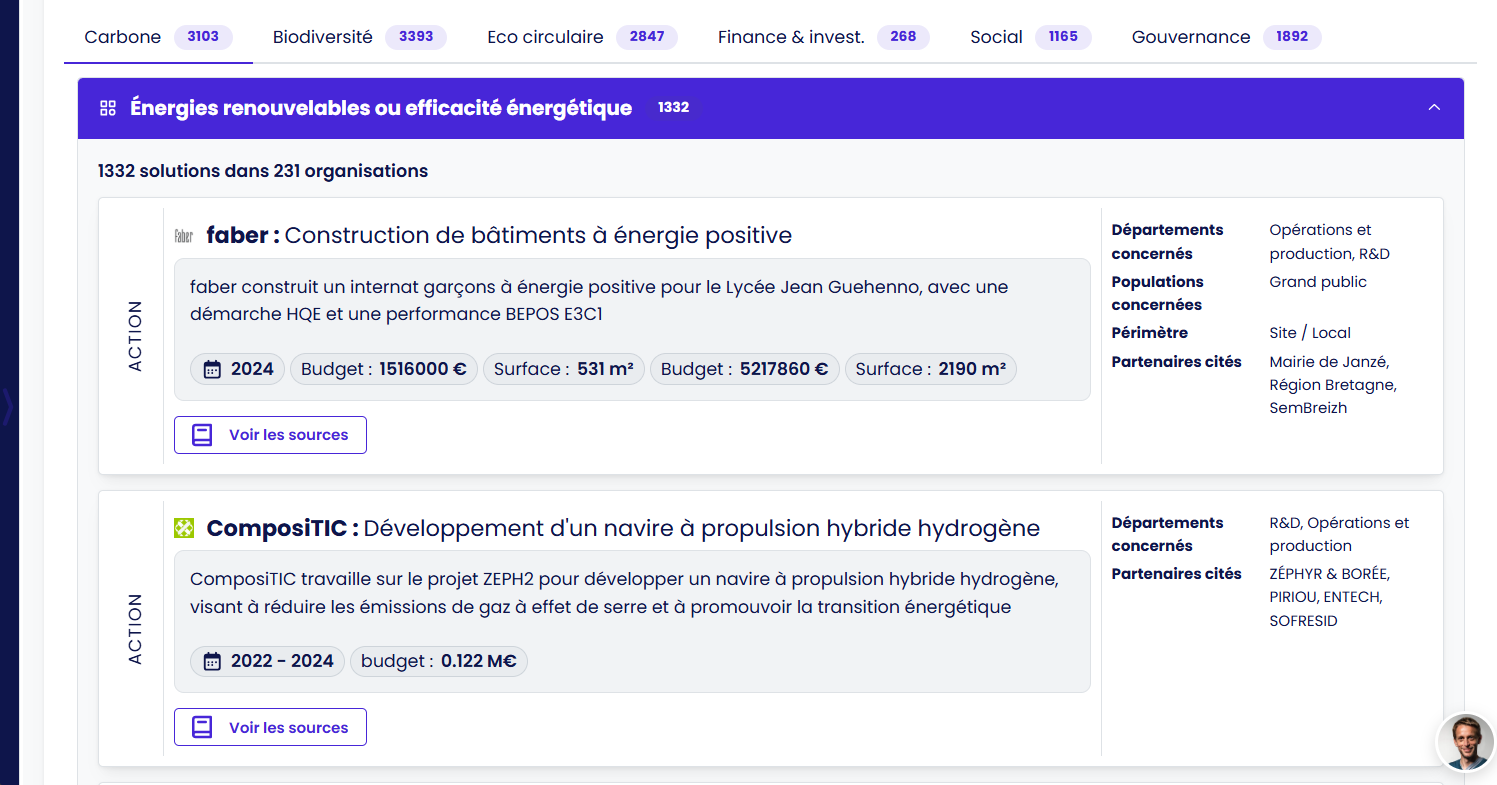Show the Gouvernance tab
Image resolution: width=1497 pixels, height=785 pixels.
[x=1225, y=37]
